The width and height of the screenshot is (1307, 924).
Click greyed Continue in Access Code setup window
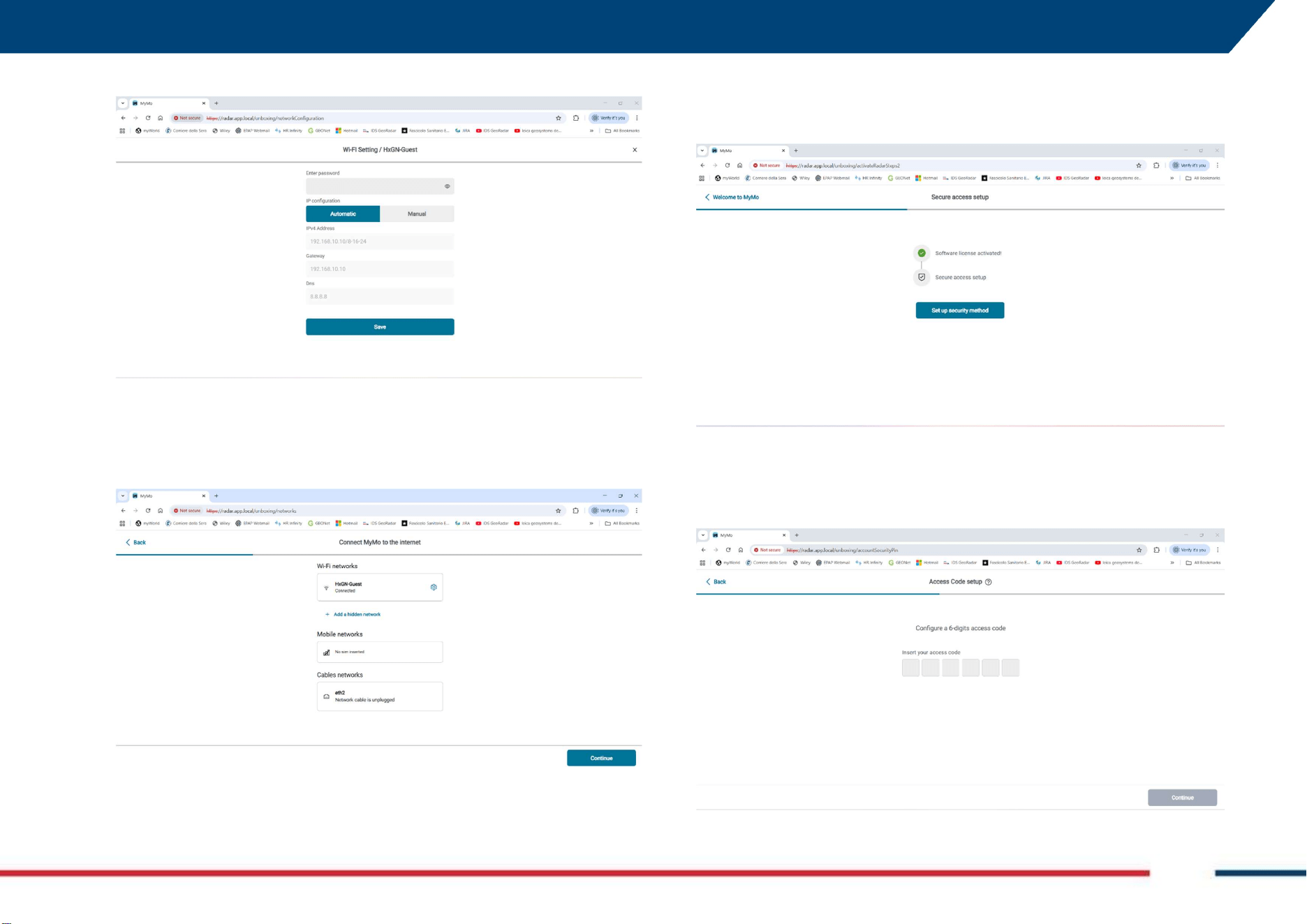[1183, 798]
